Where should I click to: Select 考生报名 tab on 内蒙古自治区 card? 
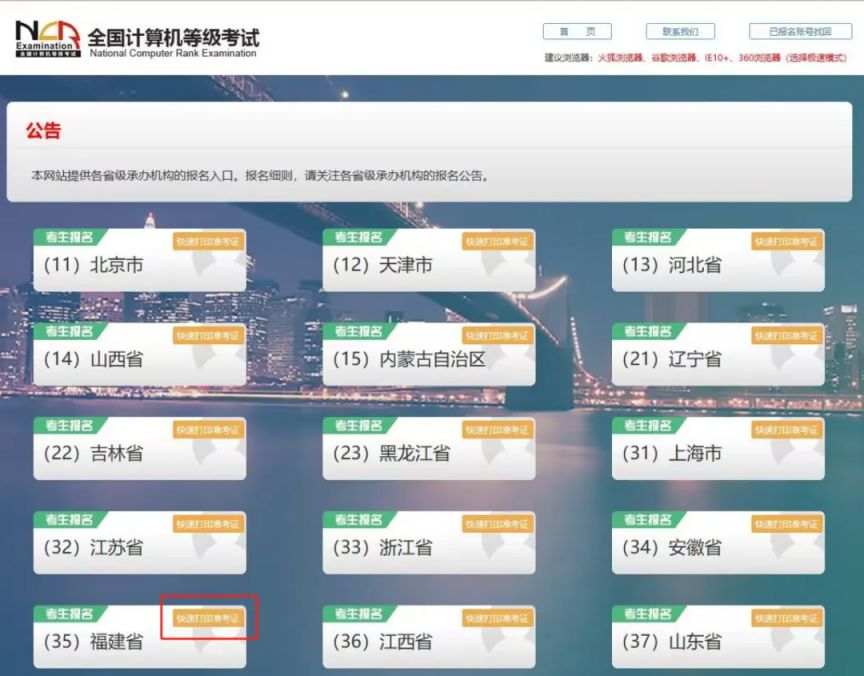(358, 332)
